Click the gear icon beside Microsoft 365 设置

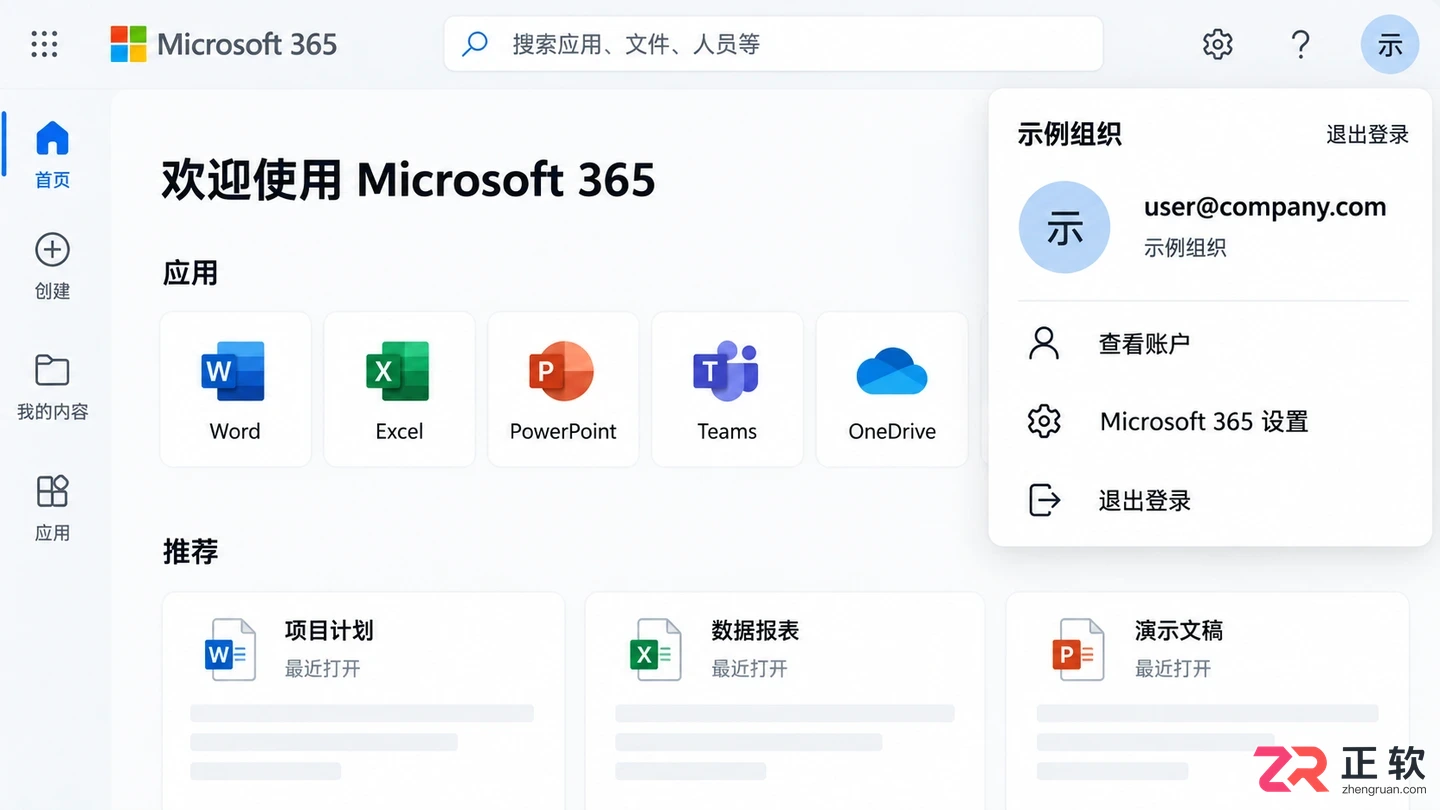click(1044, 421)
